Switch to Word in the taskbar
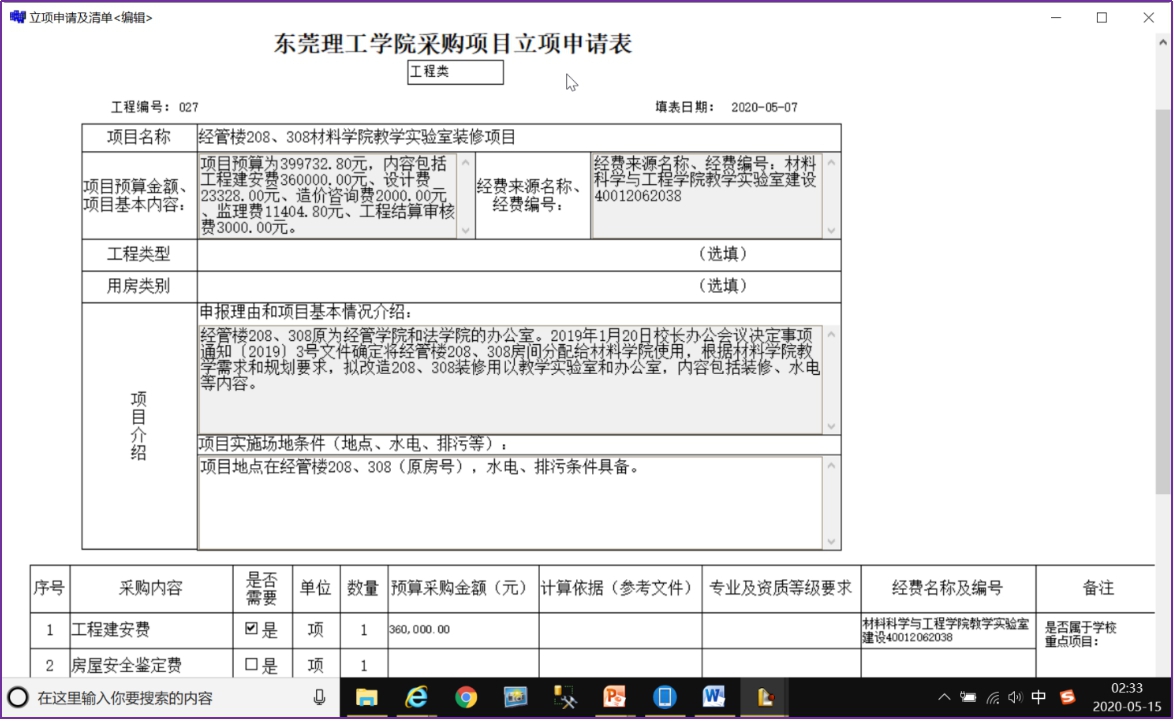 click(x=714, y=697)
